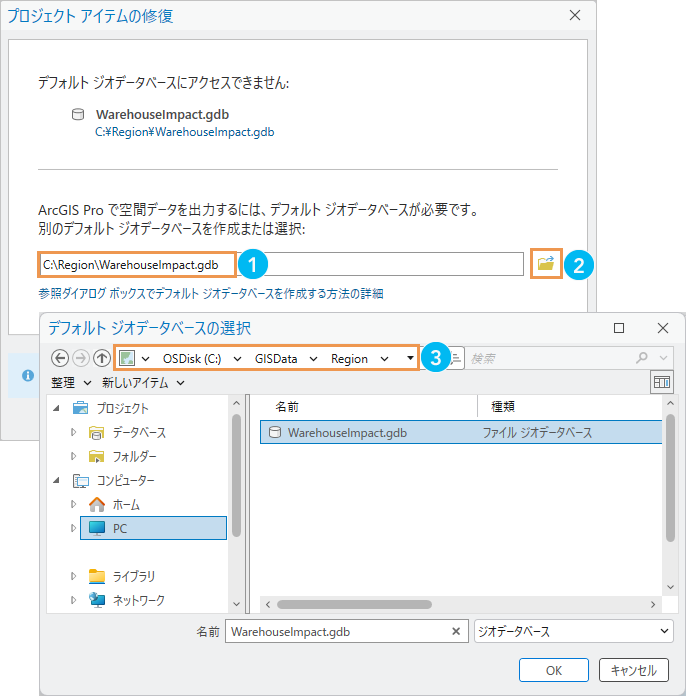Expand the データベース tree node
The height and width of the screenshot is (696, 686).
pos(73,432)
